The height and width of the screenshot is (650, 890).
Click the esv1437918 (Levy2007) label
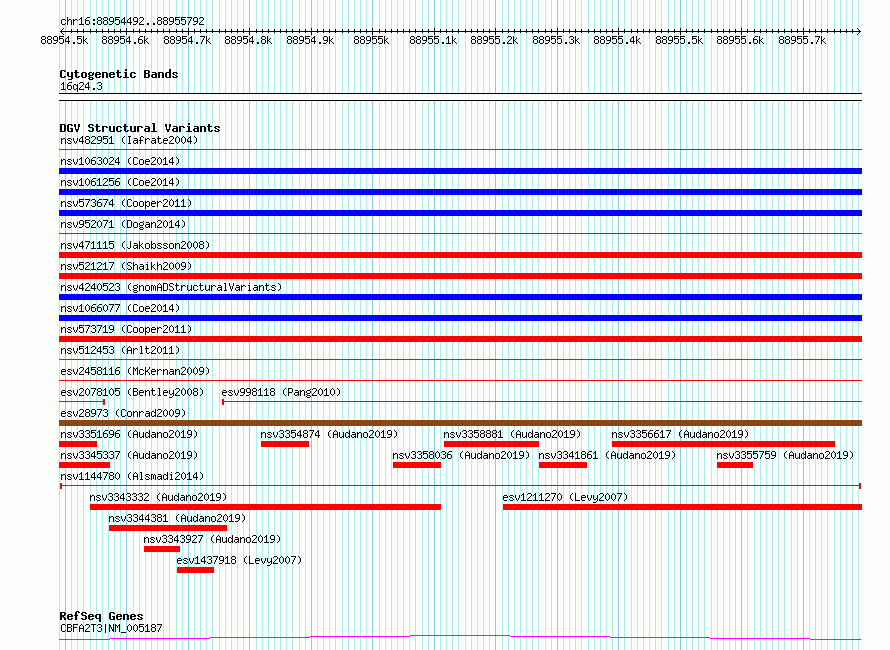tap(239, 560)
